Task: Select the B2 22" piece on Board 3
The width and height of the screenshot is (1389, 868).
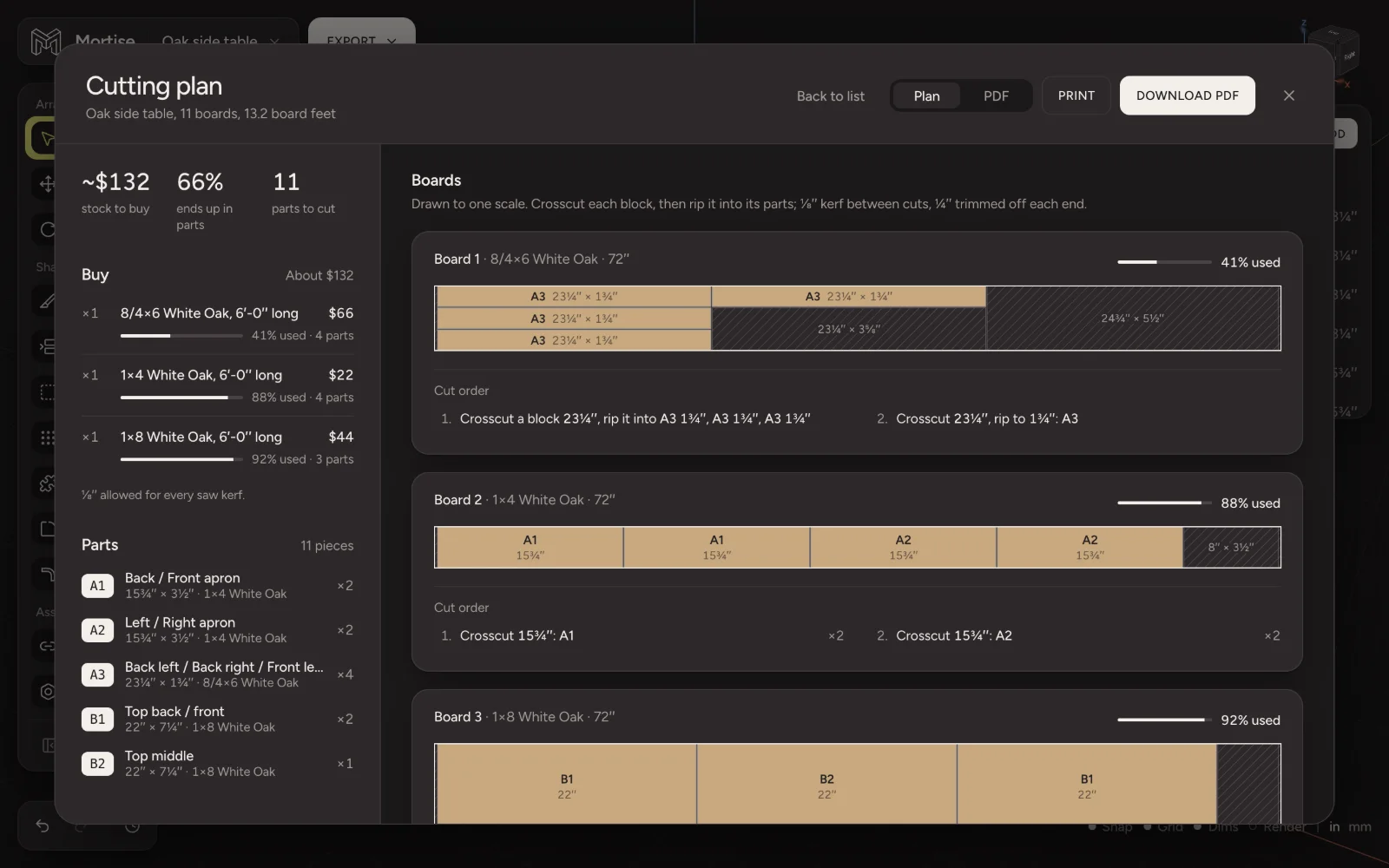Action: coord(826,786)
